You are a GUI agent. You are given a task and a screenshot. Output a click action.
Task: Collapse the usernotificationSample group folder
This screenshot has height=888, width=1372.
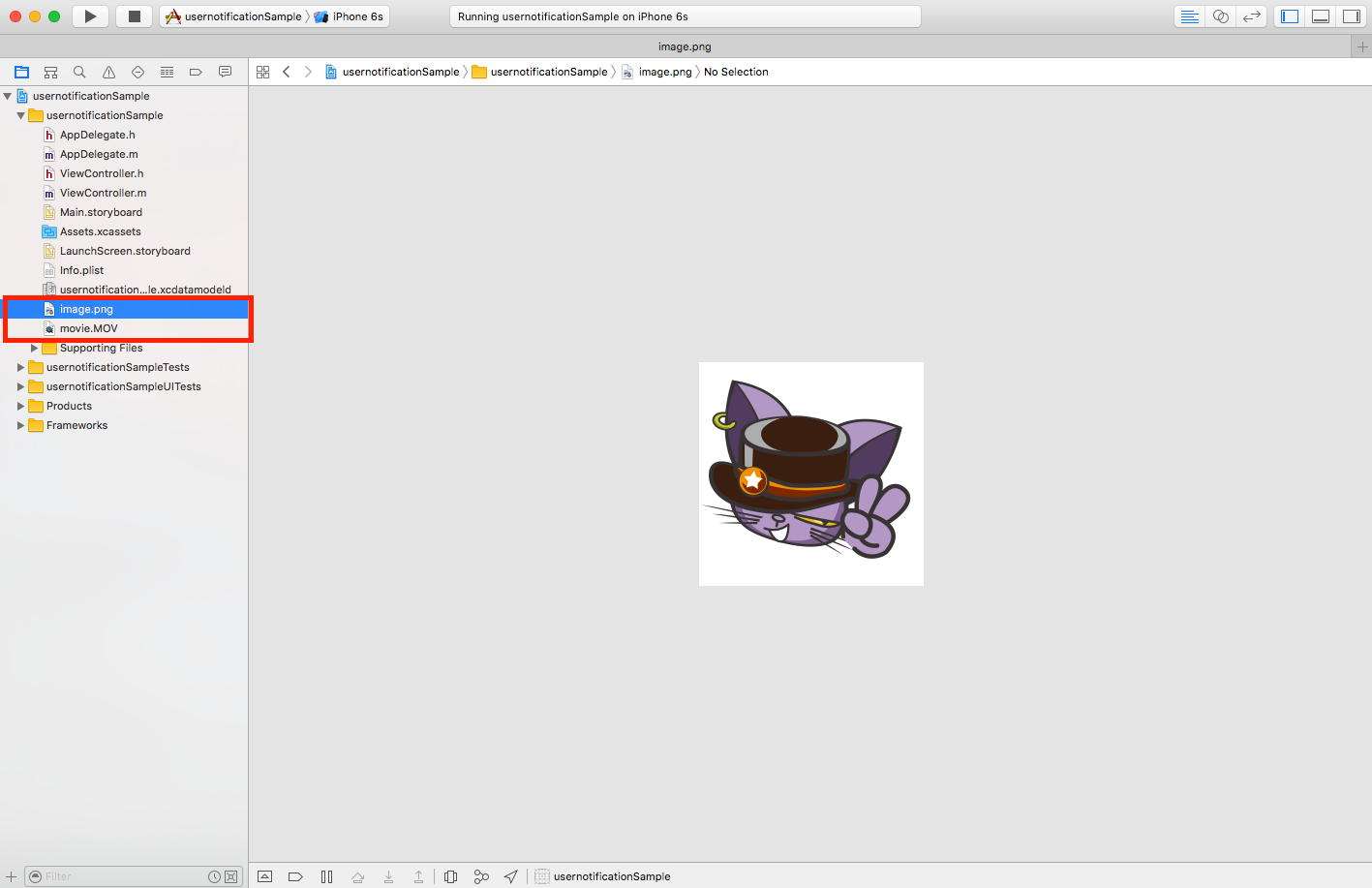[x=20, y=115]
